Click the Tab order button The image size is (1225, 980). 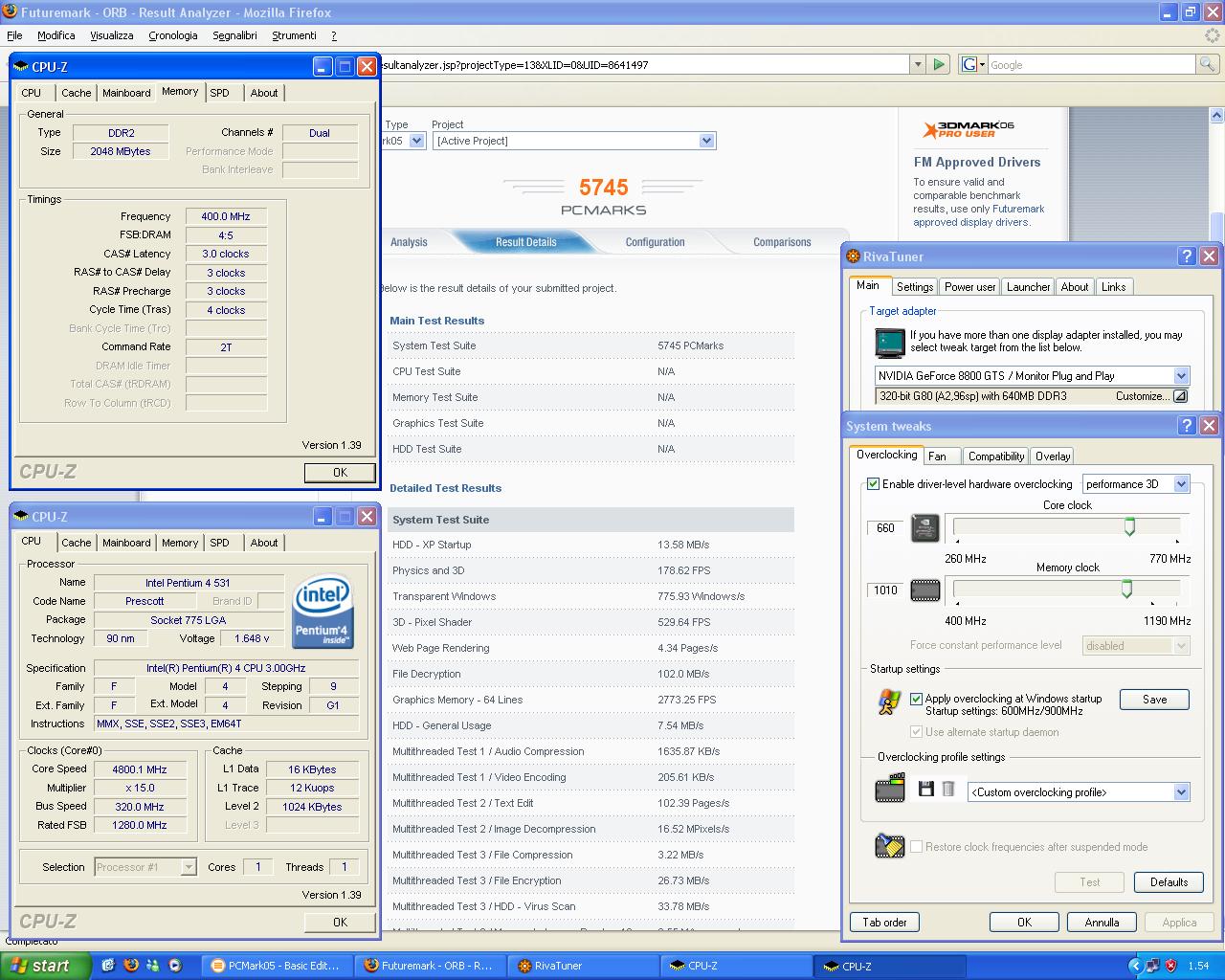tap(884, 923)
